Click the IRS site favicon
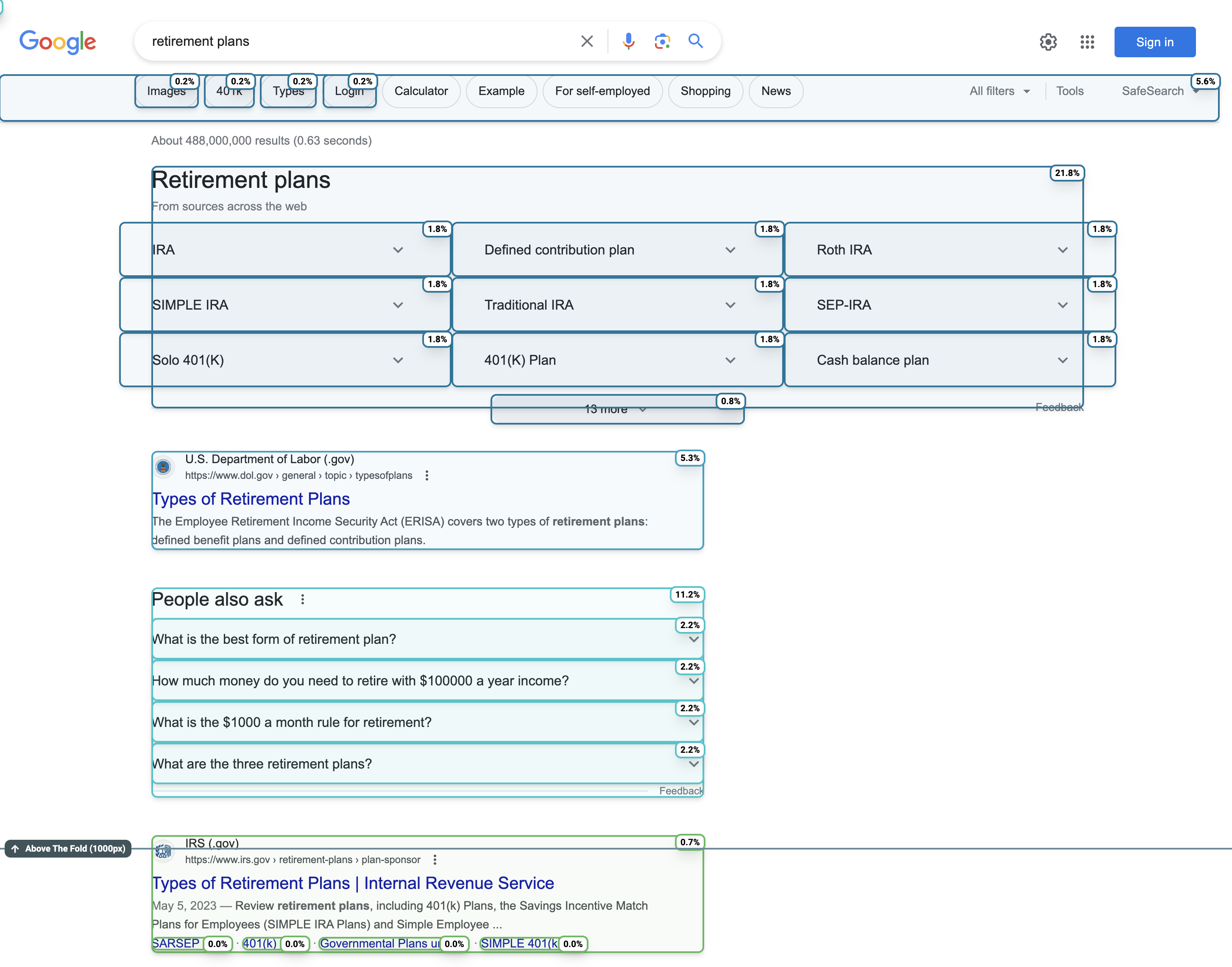This screenshot has width=1232, height=967. tap(164, 851)
